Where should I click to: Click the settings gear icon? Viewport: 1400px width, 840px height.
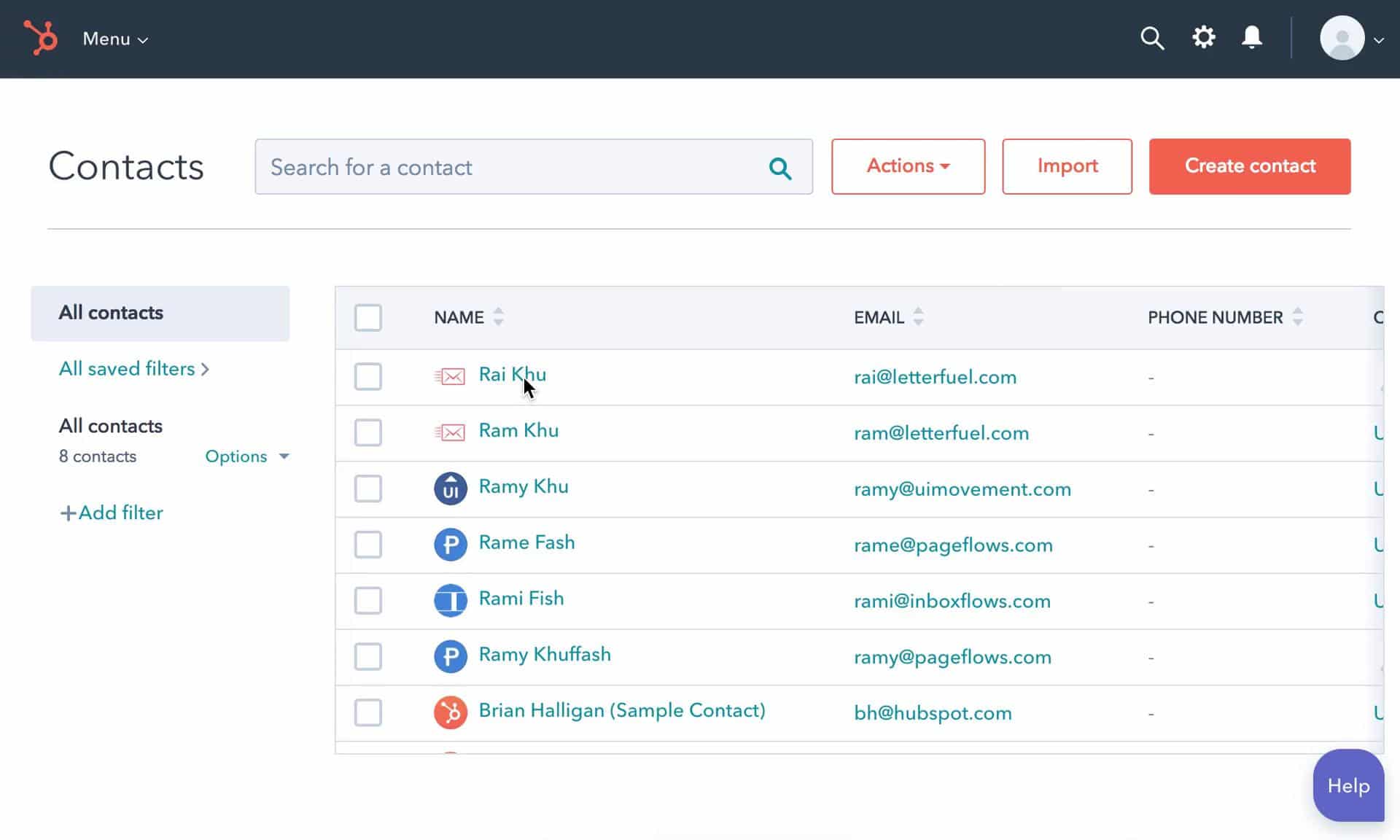pos(1204,38)
